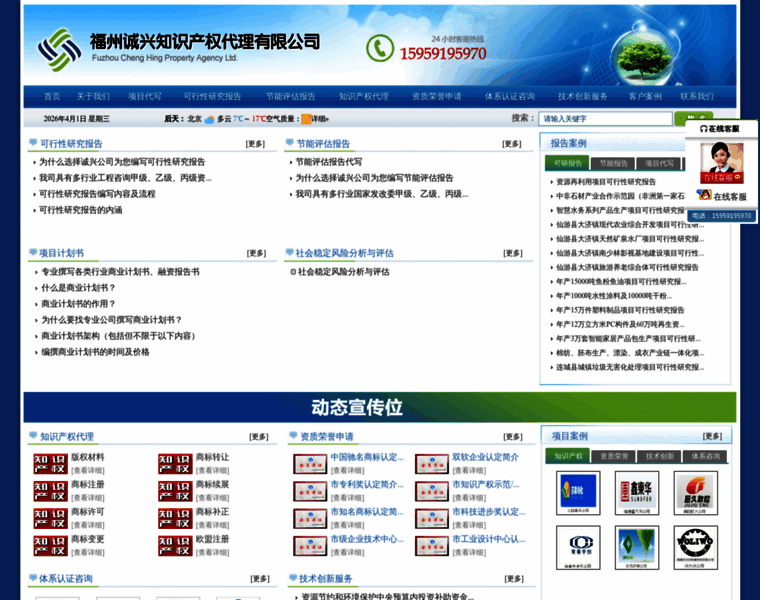Go to 关于我们 in the nav bar
Screen dimensions: 760x600
[93, 96]
